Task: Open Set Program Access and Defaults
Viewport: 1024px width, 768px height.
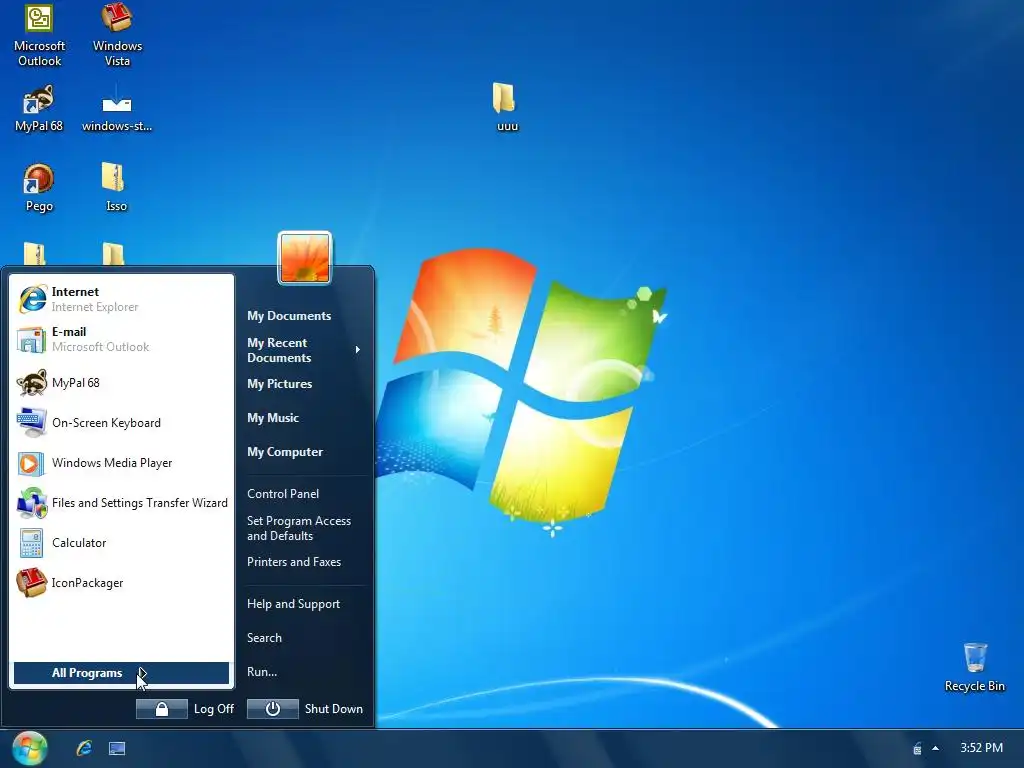Action: (x=299, y=528)
